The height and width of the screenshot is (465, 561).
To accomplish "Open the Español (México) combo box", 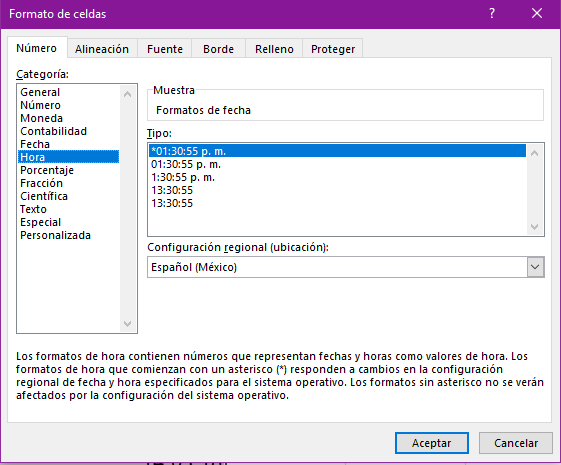I will 346,267.
